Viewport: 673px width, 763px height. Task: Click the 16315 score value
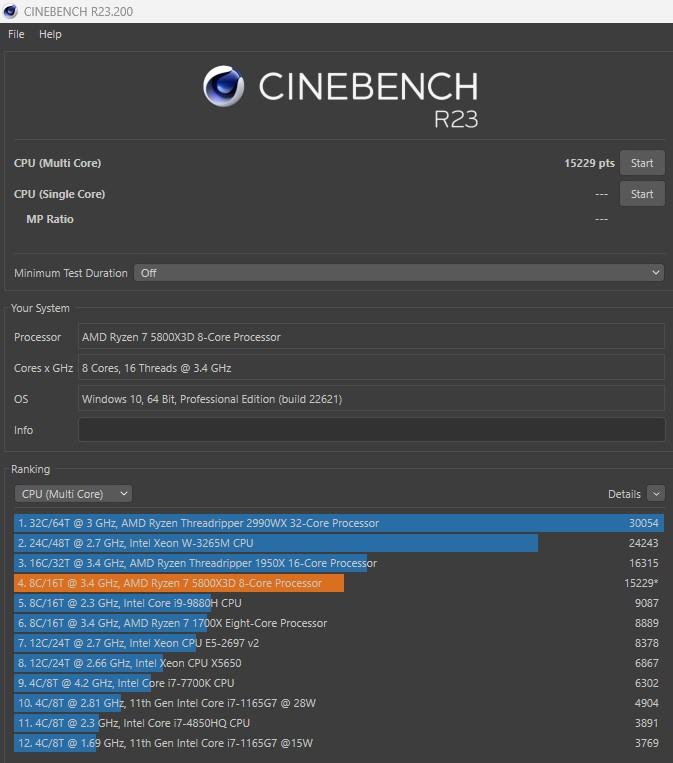pyautogui.click(x=643, y=563)
